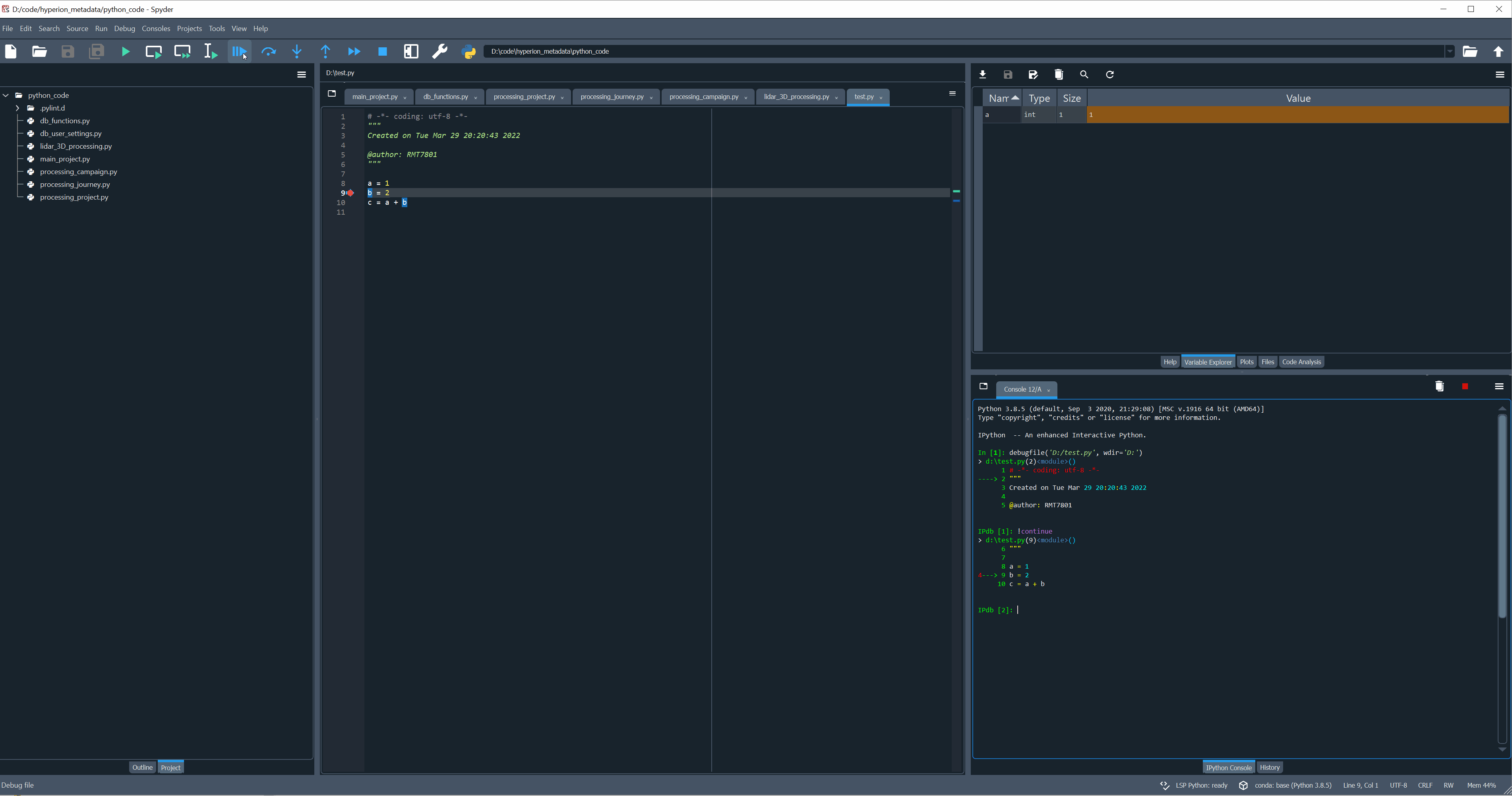This screenshot has height=796, width=1512.
Task: Toggle breakpoint marker on line 9
Action: [x=350, y=193]
